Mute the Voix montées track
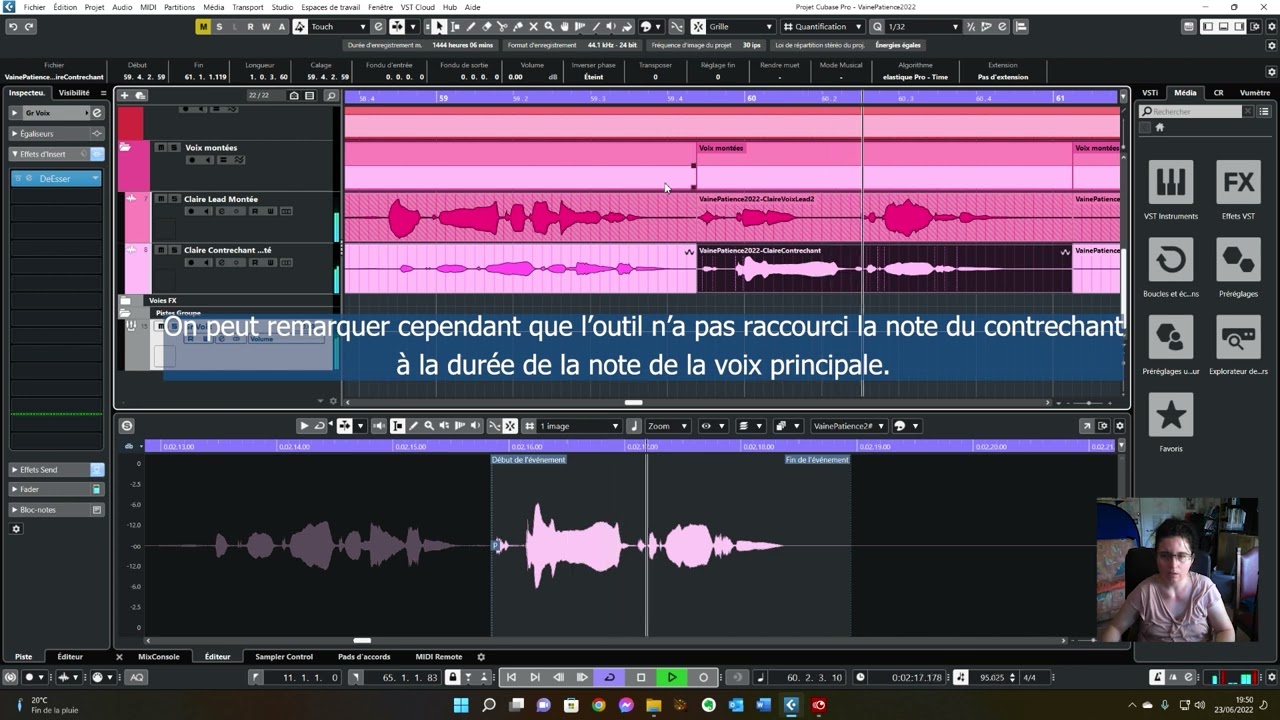1280x720 pixels. 160,148
